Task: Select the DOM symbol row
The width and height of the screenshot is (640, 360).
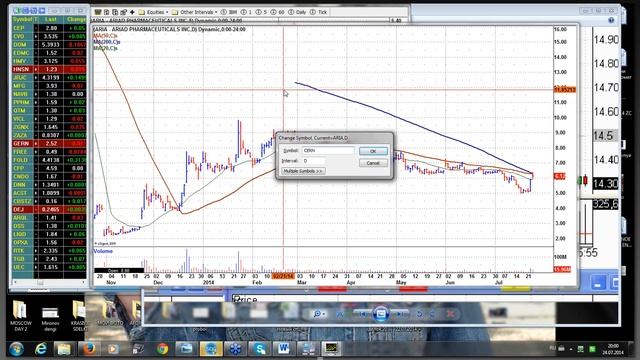Action: pyautogui.click(x=49, y=44)
